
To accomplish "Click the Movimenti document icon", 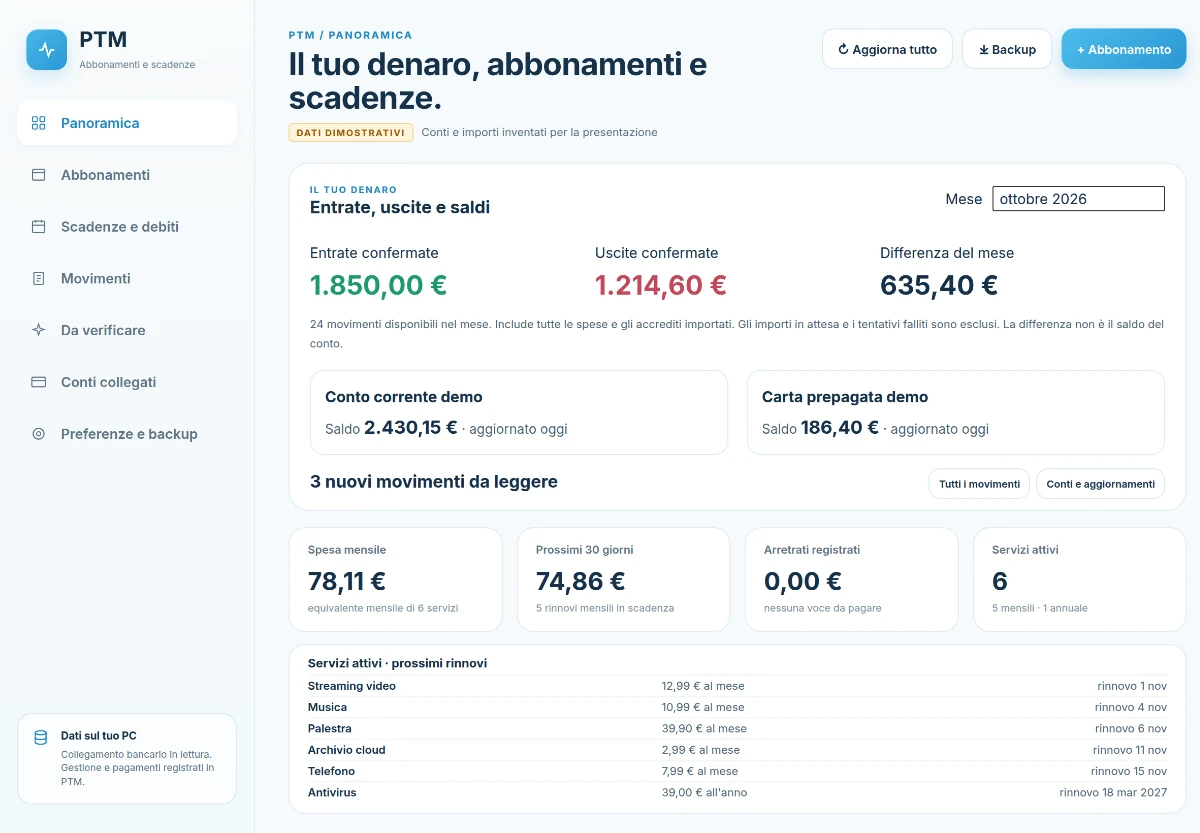I will (39, 279).
